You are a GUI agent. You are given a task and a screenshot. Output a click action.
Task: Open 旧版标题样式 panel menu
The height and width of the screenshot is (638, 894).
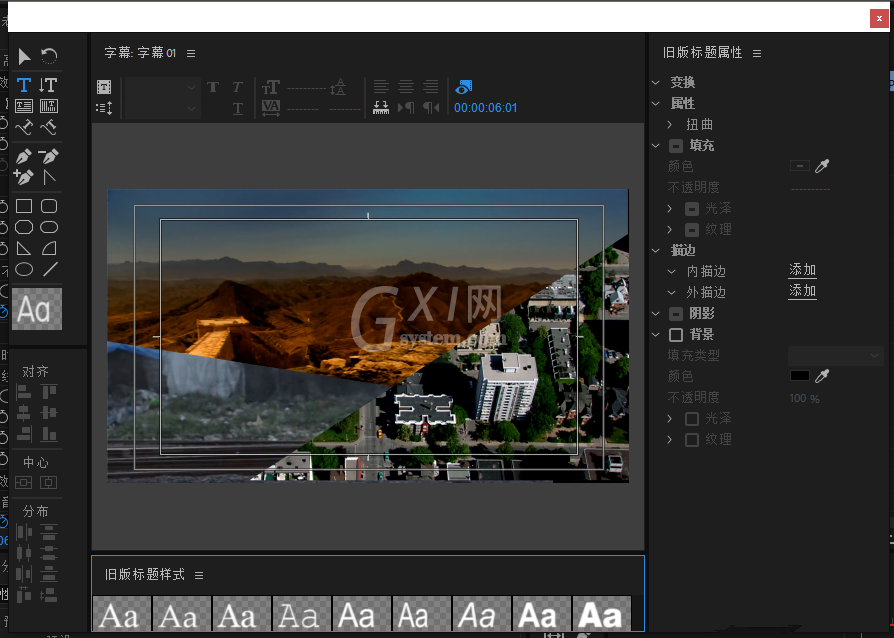tap(199, 575)
